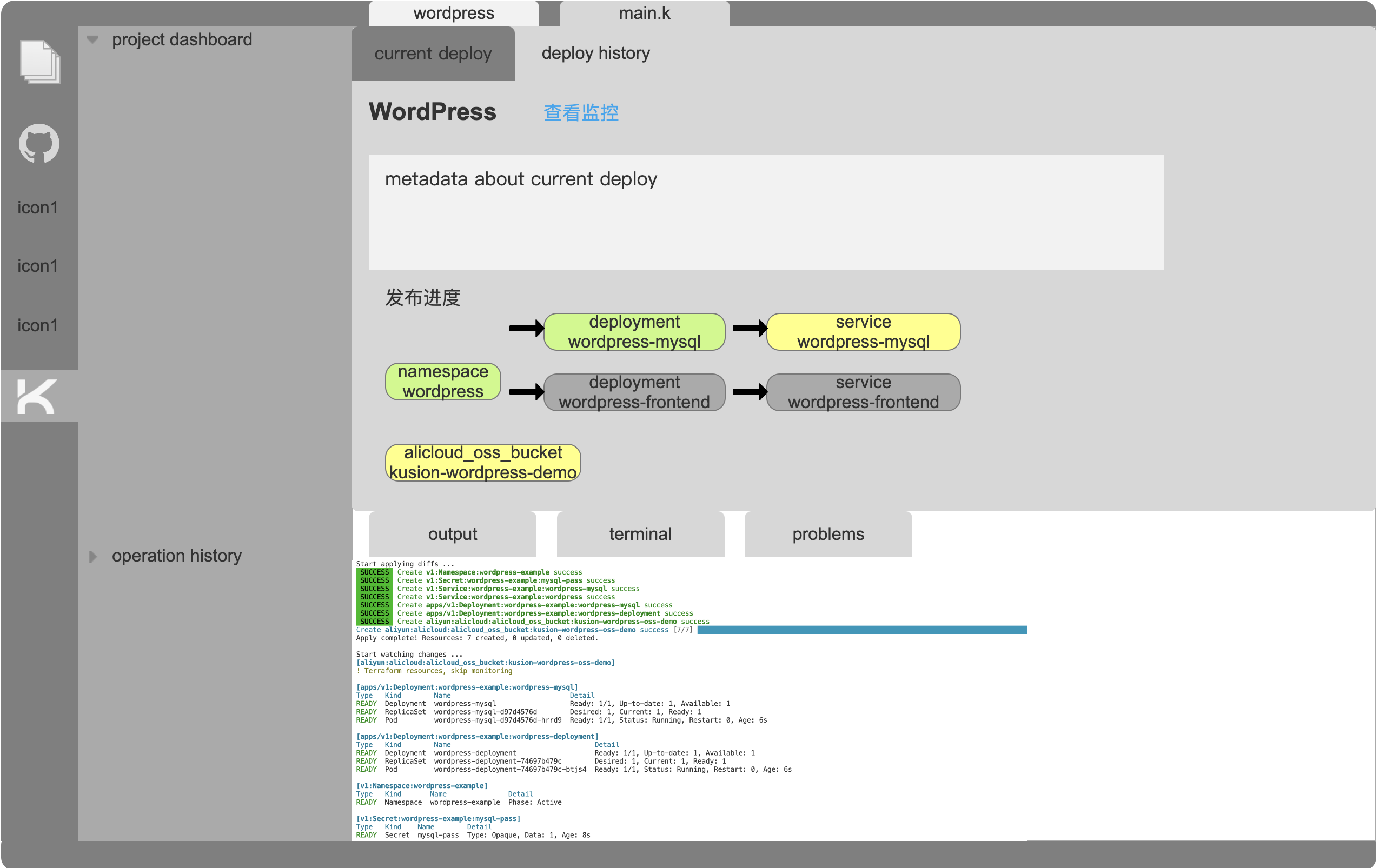1379x868 pixels.
Task: Select the alicloud_oss_bucket kusion-wordpress-demo node
Action: (x=483, y=462)
